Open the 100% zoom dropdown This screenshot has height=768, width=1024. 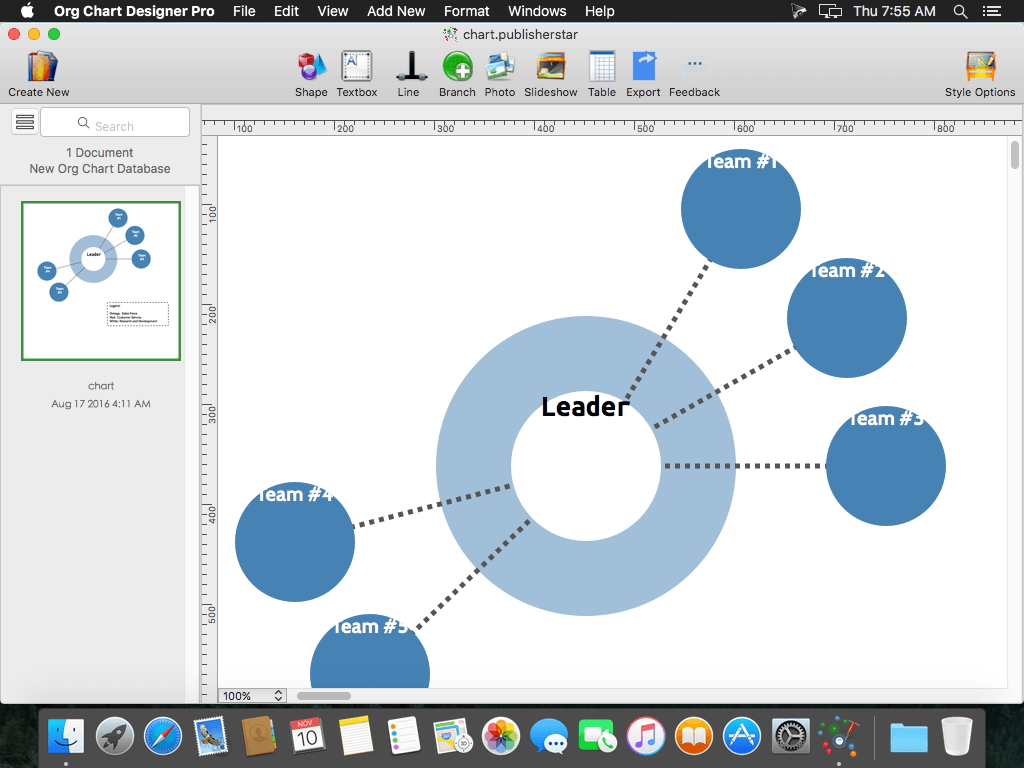[252, 696]
